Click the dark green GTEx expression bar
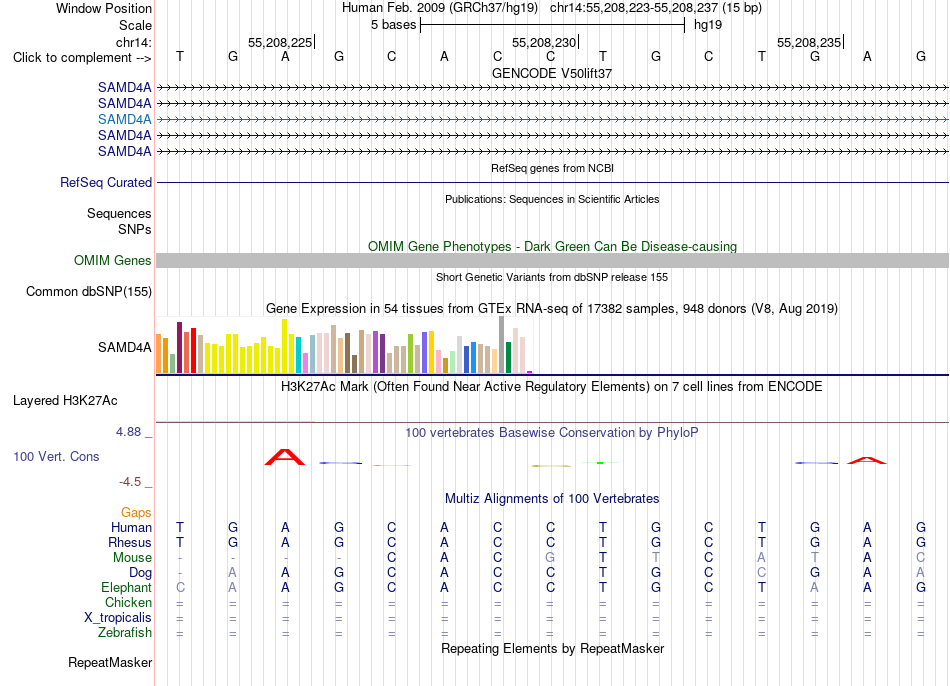Image resolution: width=950 pixels, height=686 pixels. coord(508,358)
